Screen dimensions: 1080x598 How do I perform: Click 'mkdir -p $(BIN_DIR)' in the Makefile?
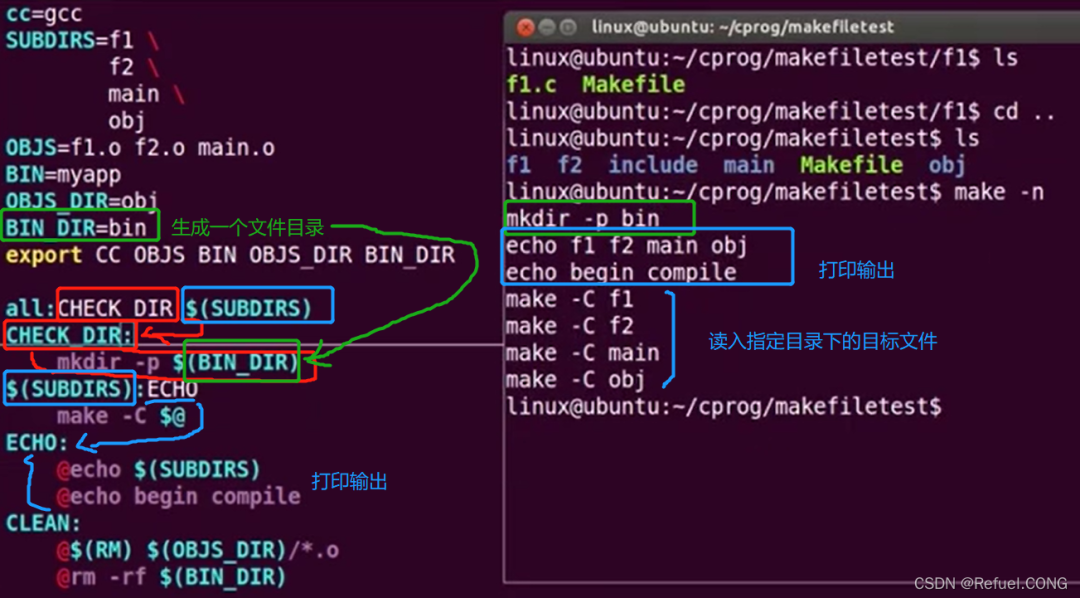click(178, 362)
